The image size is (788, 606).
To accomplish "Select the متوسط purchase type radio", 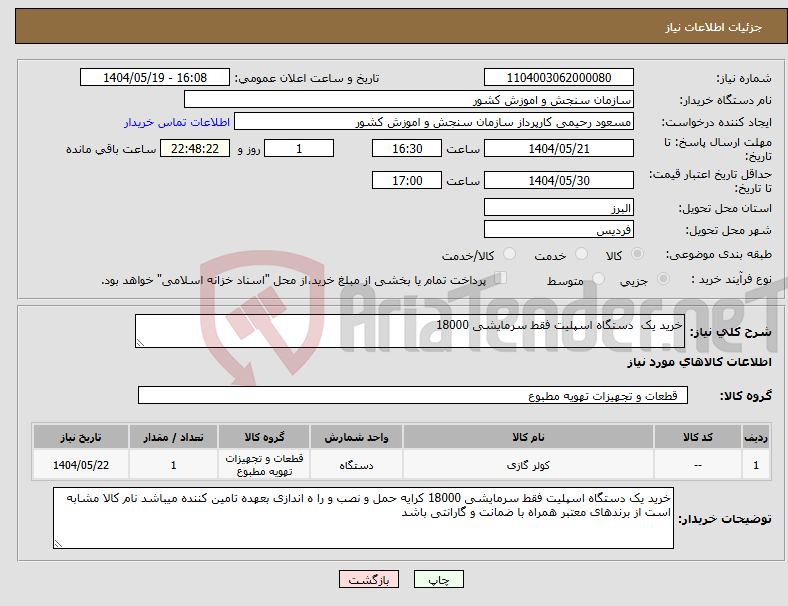I will pyautogui.click(x=598, y=278).
